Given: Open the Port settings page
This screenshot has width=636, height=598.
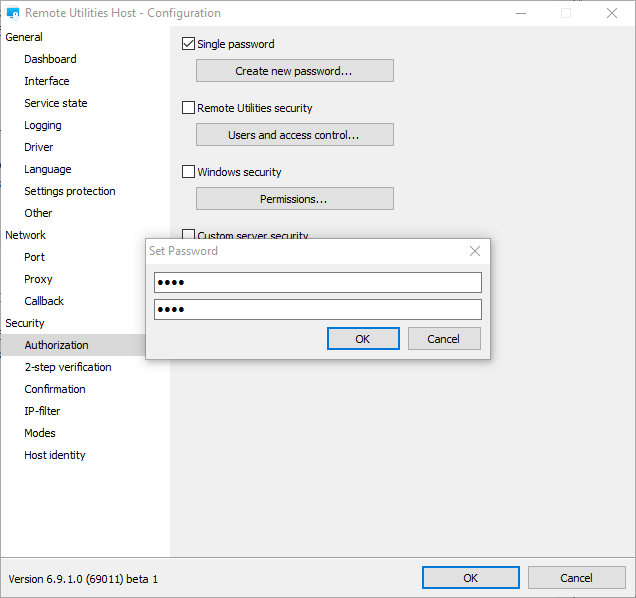Looking at the screenshot, I should [x=34, y=257].
